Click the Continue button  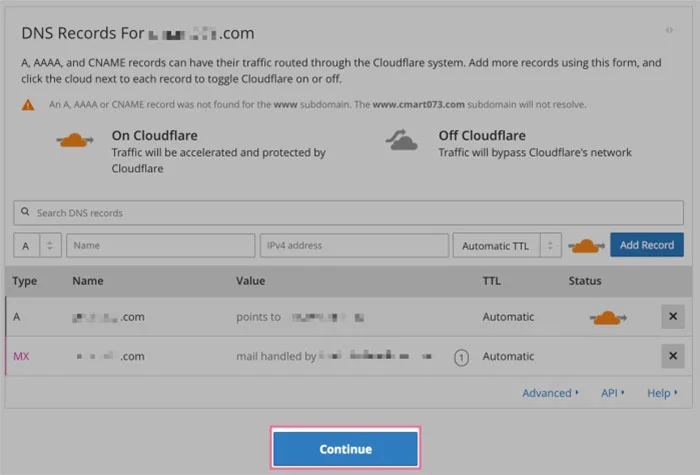pyautogui.click(x=345, y=449)
